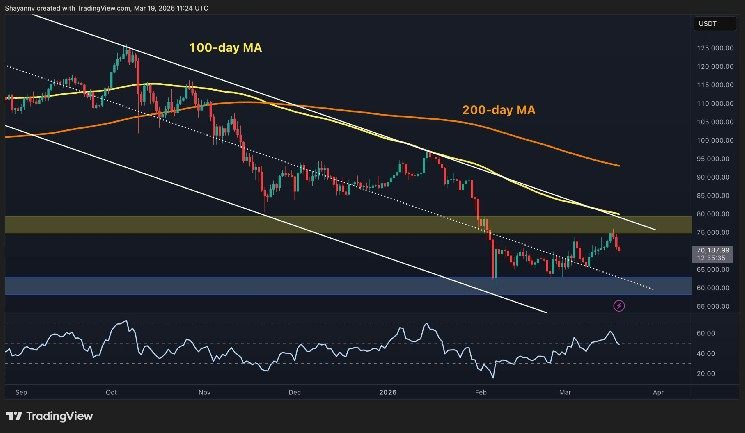Screen dimensions: 745x433
Task: Click the Dec label on time axis
Action: 295,394
